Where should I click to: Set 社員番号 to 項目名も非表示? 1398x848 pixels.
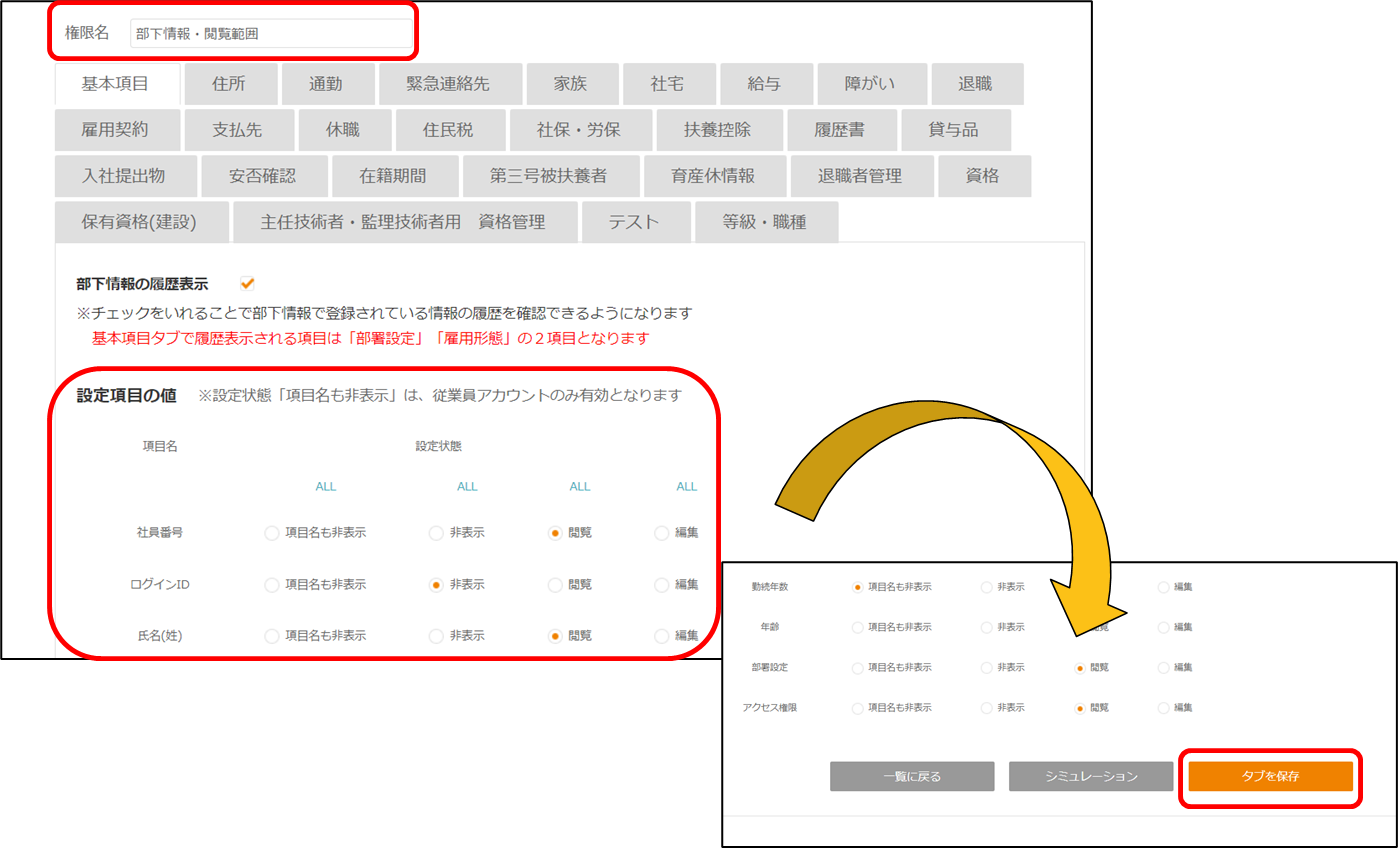[272, 533]
